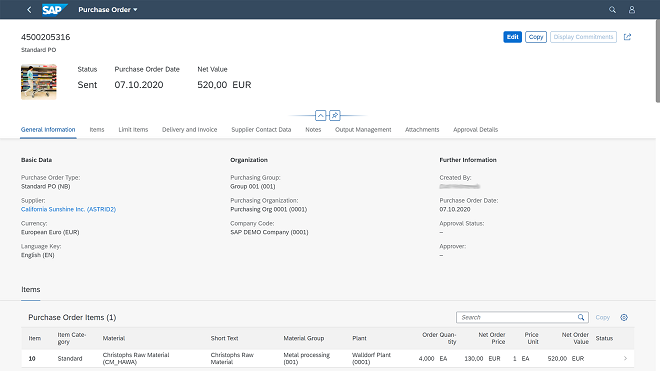Click the Plant column header
Image resolution: width=660 pixels, height=371 pixels.
click(359, 338)
